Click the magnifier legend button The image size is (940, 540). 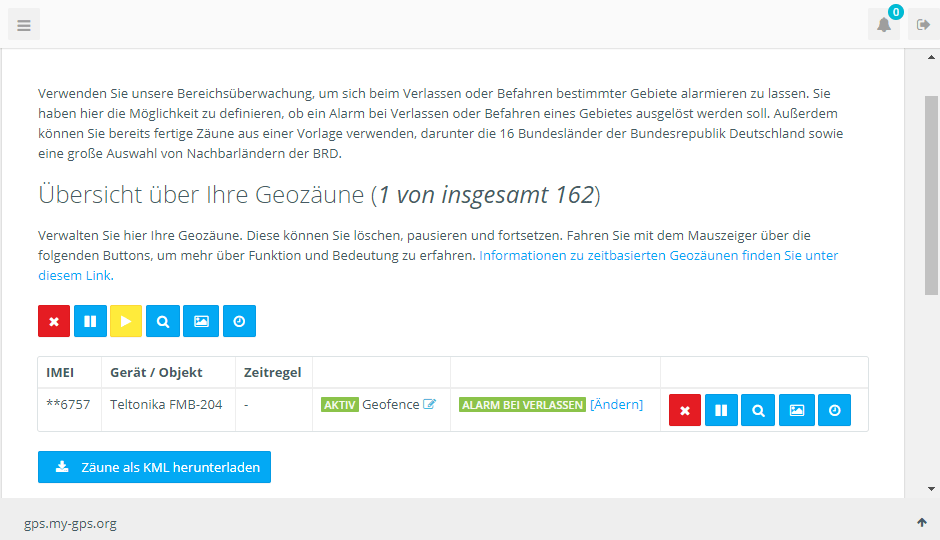(163, 321)
